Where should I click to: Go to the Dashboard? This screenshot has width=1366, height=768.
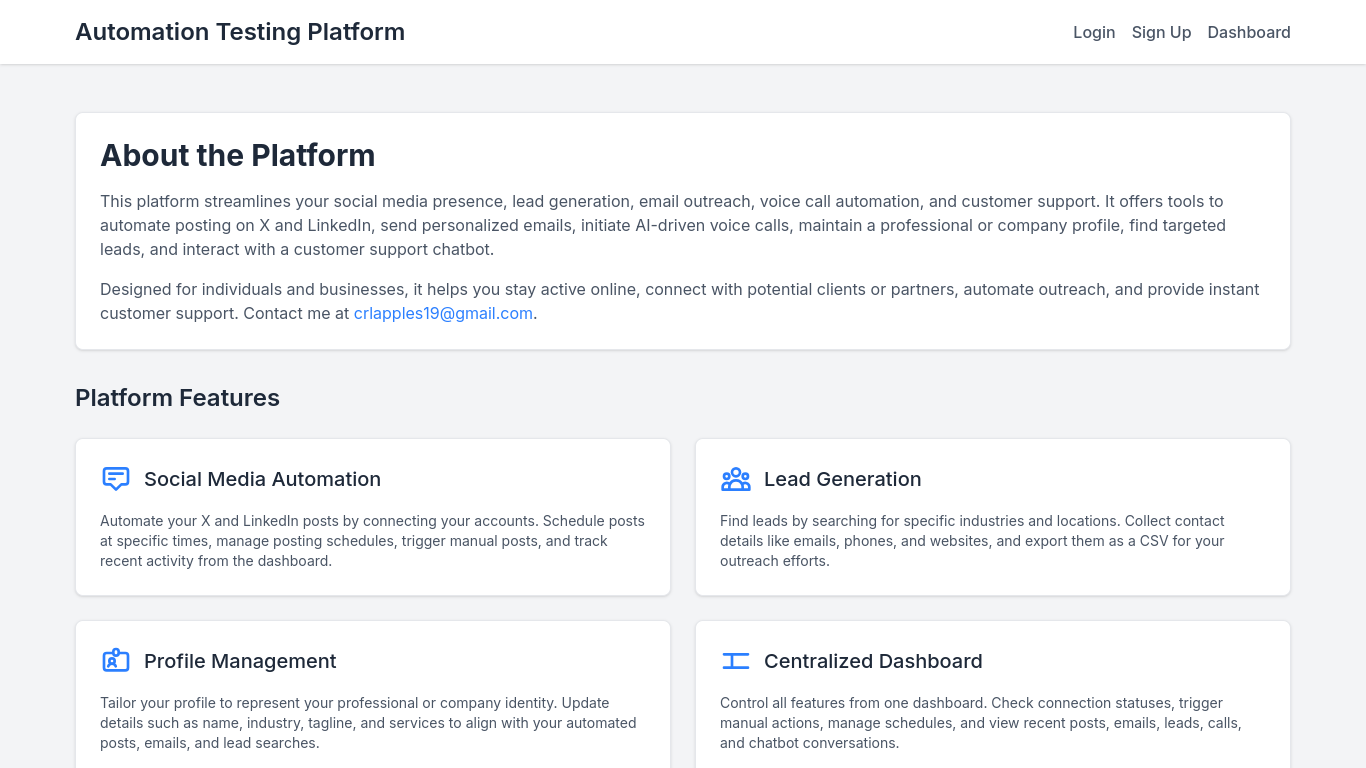[1248, 32]
